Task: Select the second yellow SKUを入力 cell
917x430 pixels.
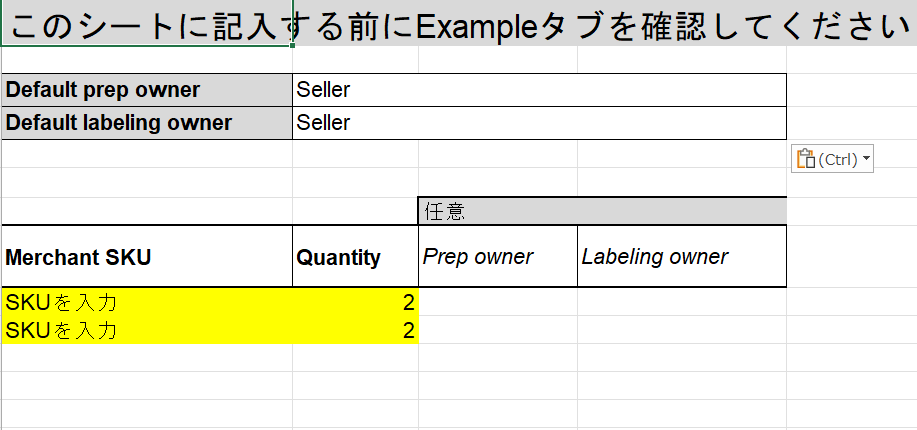Action: coord(147,330)
